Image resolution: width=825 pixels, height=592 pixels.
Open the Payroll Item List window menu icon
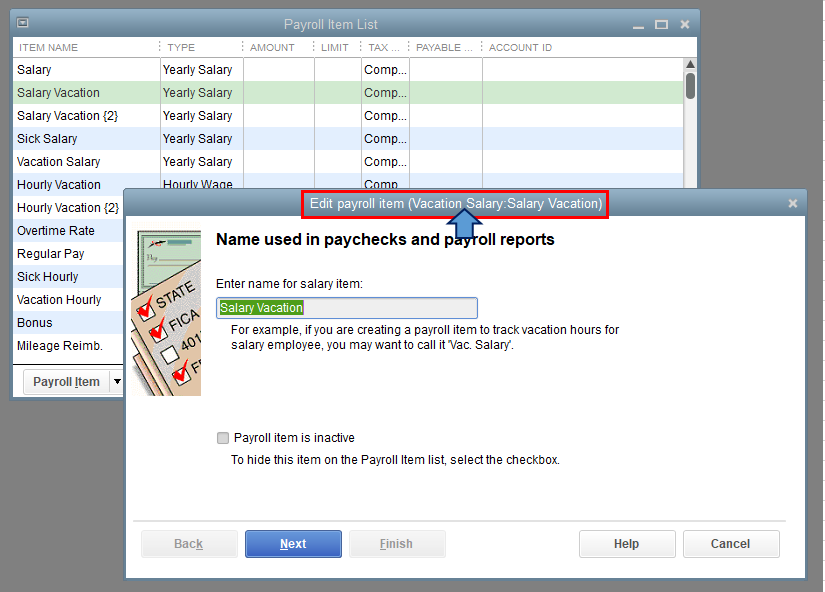[22, 23]
